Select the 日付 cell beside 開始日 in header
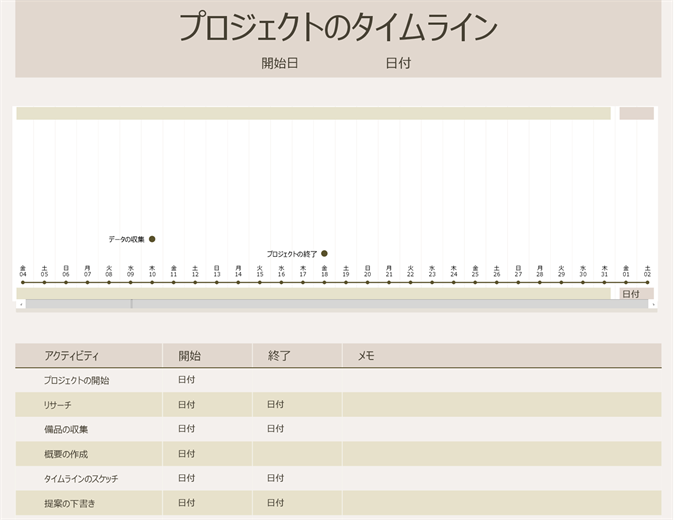675x520 pixels. point(398,63)
